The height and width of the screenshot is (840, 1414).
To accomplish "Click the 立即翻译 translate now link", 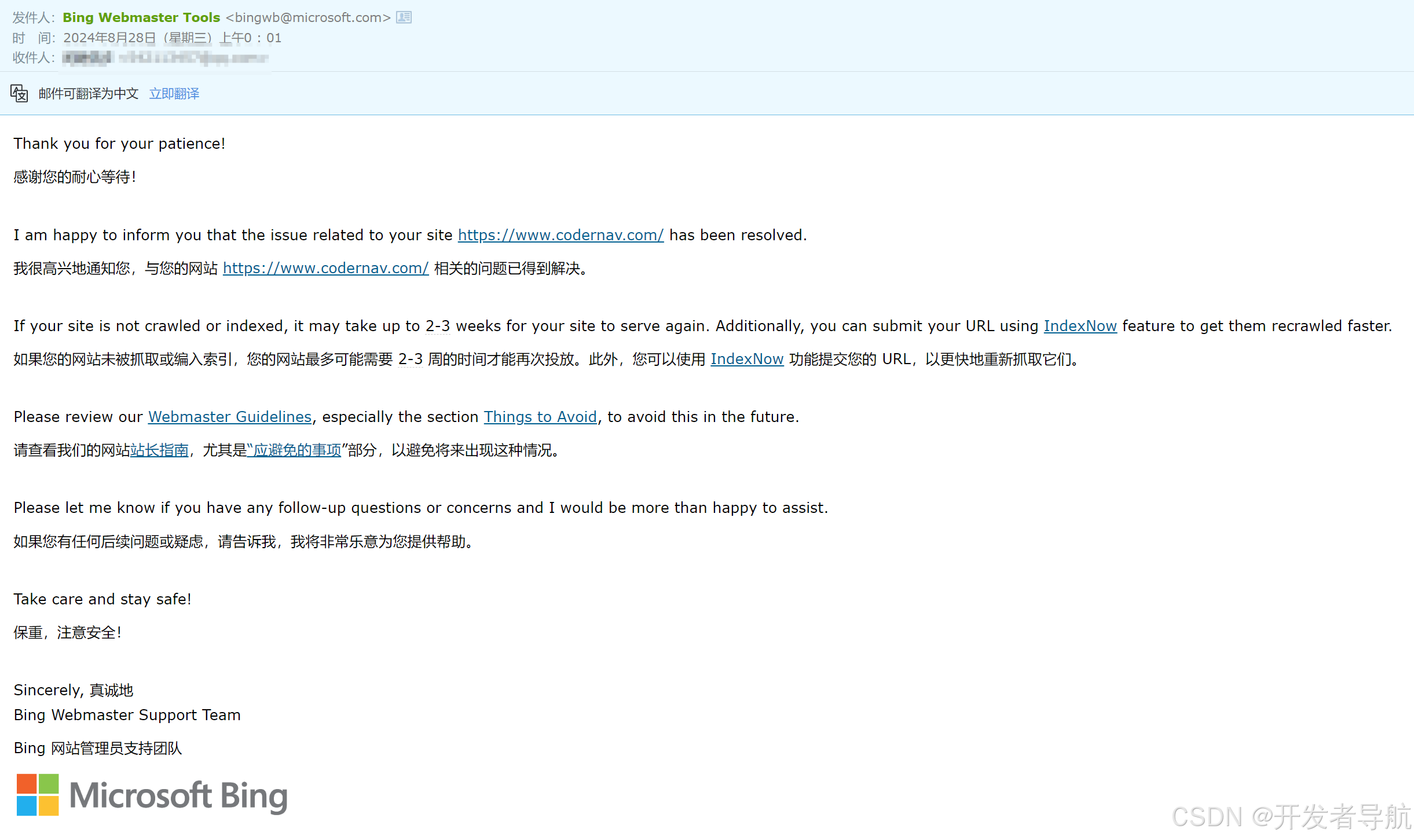I will pos(174,94).
